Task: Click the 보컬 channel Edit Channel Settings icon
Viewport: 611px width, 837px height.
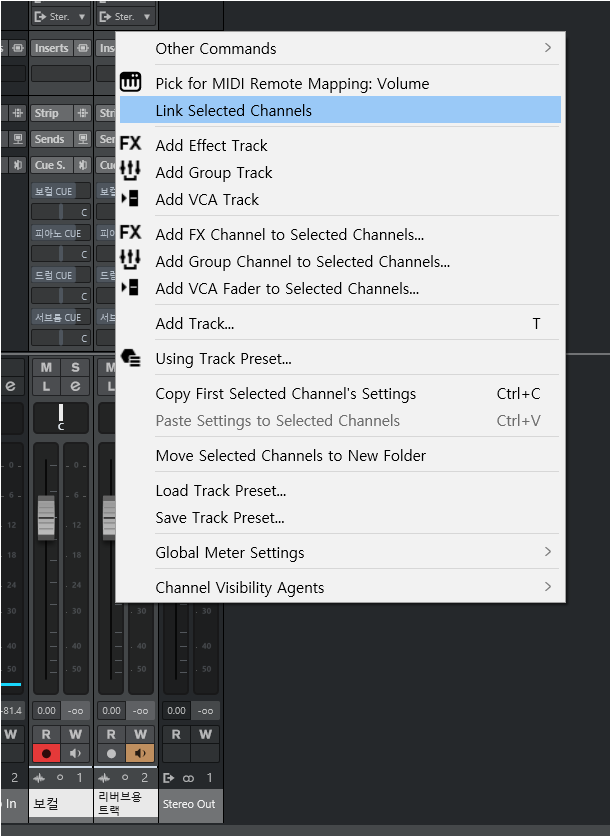Action: [75, 386]
